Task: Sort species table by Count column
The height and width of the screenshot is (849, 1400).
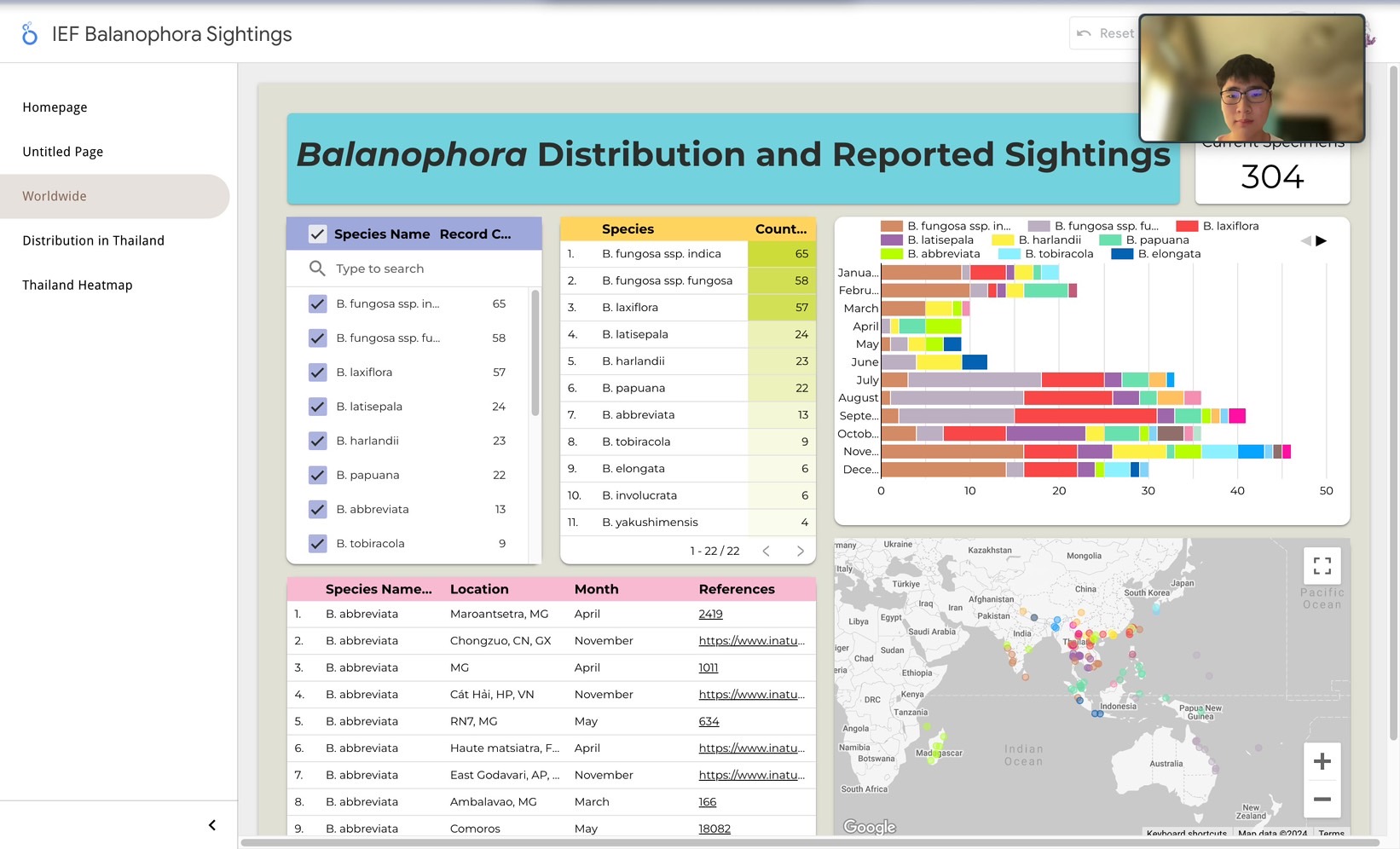Action: coord(780,229)
